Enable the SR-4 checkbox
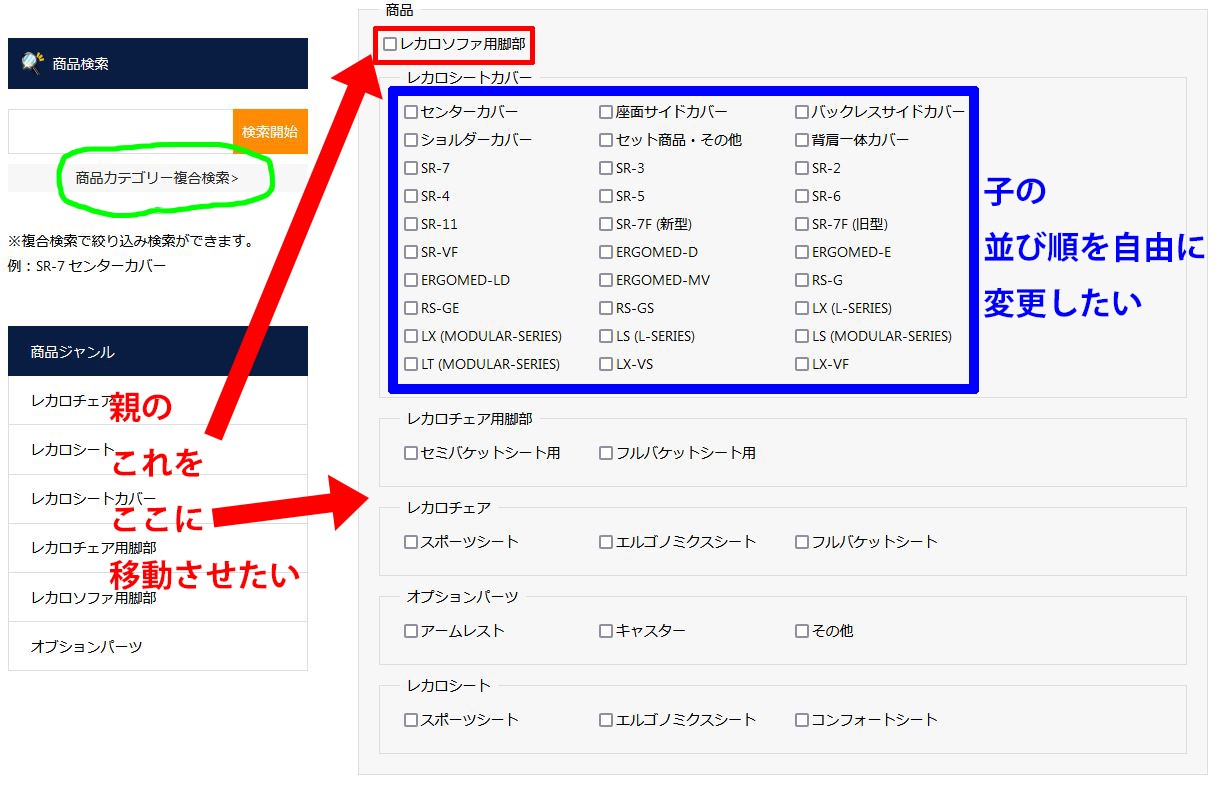 coord(411,196)
